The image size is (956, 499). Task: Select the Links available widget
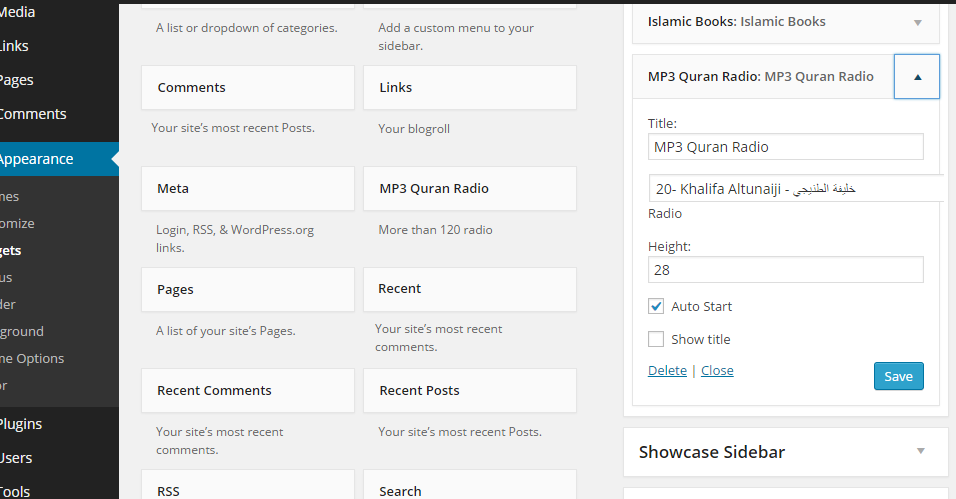469,88
